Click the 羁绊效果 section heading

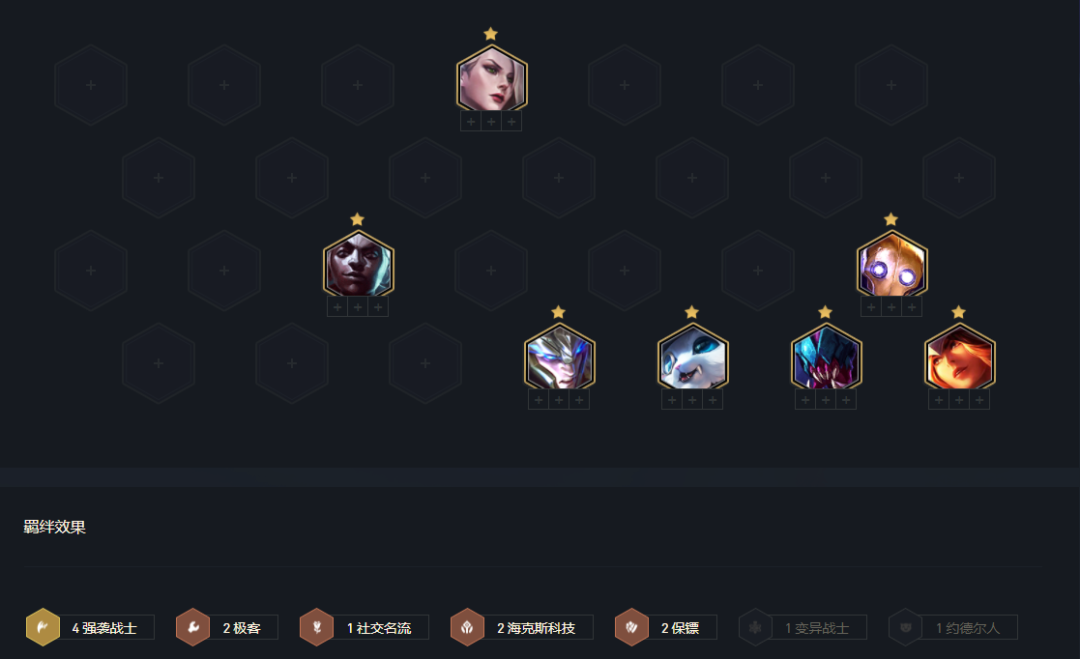tap(54, 527)
